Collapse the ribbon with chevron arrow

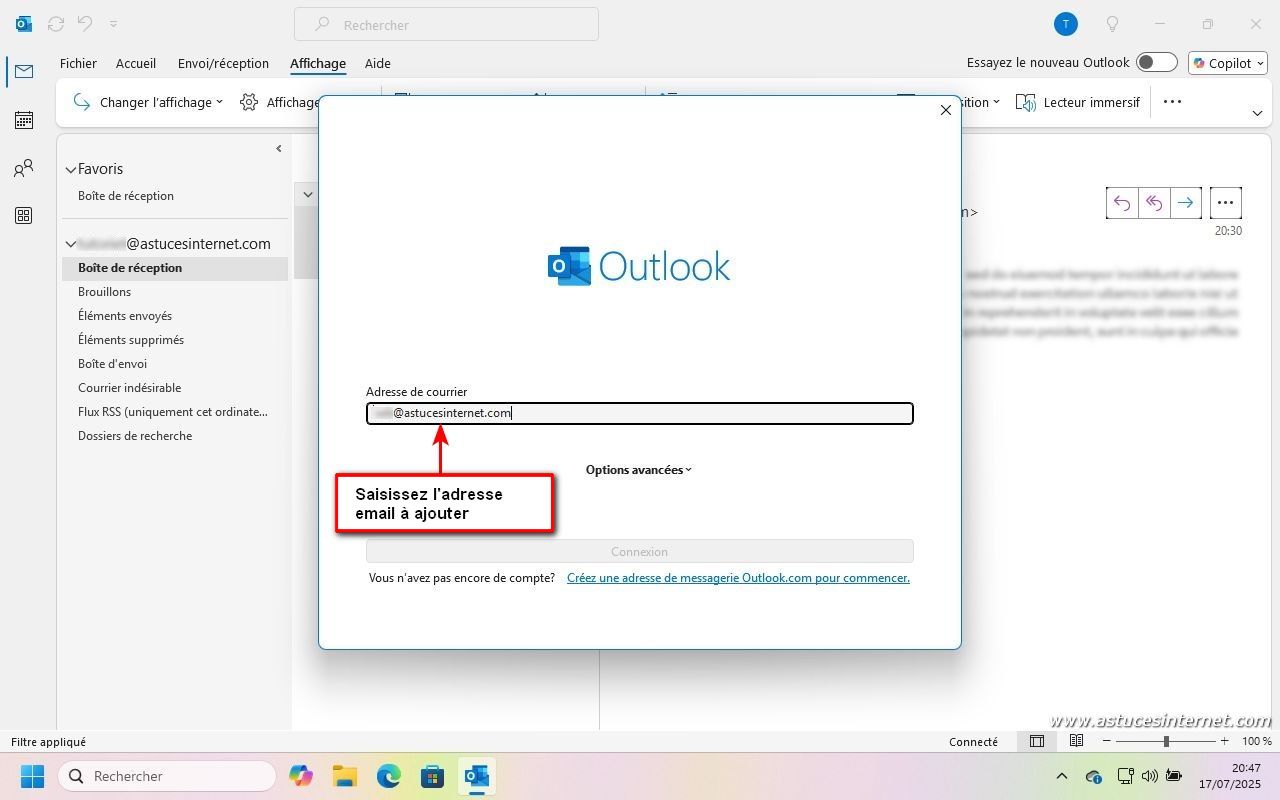tap(1257, 113)
